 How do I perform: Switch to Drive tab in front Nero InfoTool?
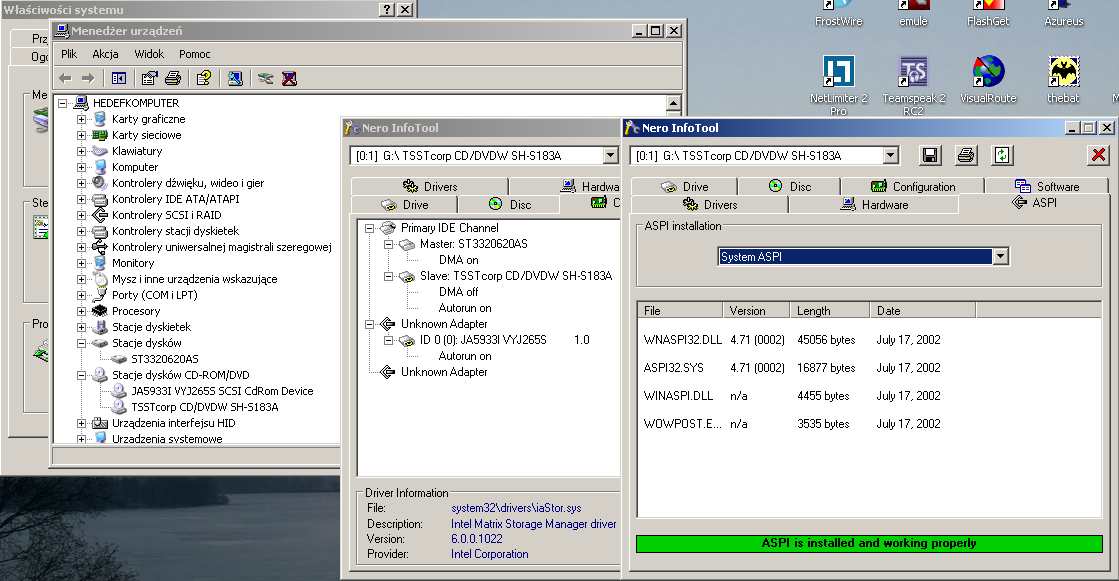pyautogui.click(x=684, y=186)
